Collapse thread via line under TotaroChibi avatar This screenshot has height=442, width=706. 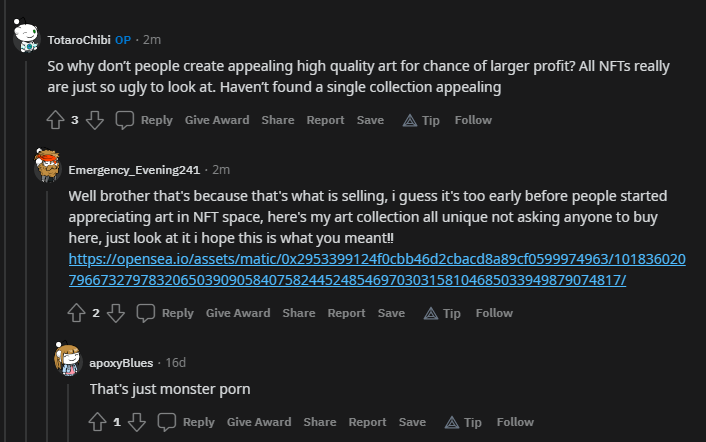(x=26, y=248)
